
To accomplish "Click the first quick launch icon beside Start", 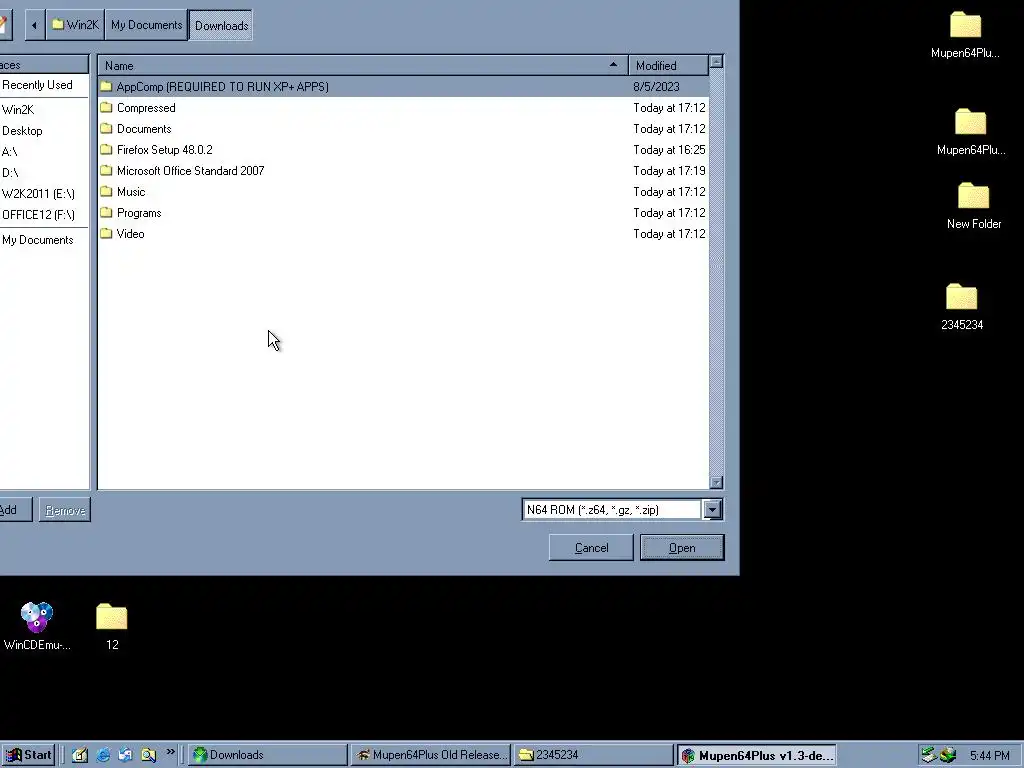I will (x=80, y=755).
